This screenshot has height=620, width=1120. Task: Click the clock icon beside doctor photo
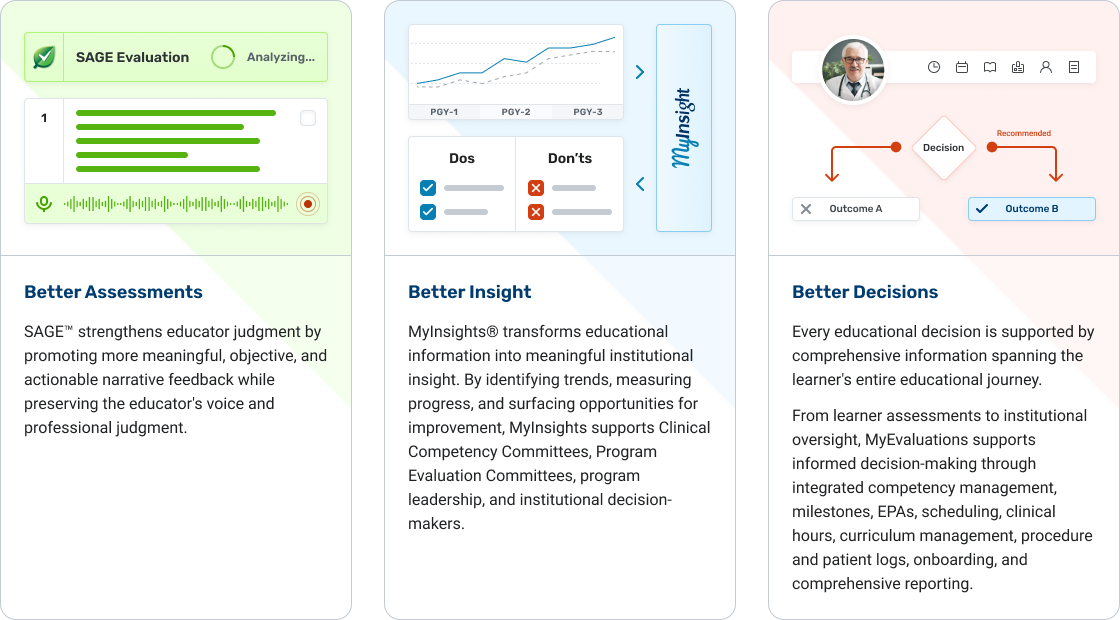tap(934, 67)
